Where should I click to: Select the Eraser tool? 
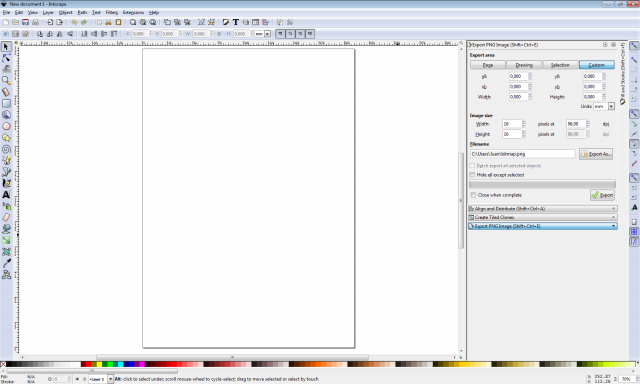[6, 218]
